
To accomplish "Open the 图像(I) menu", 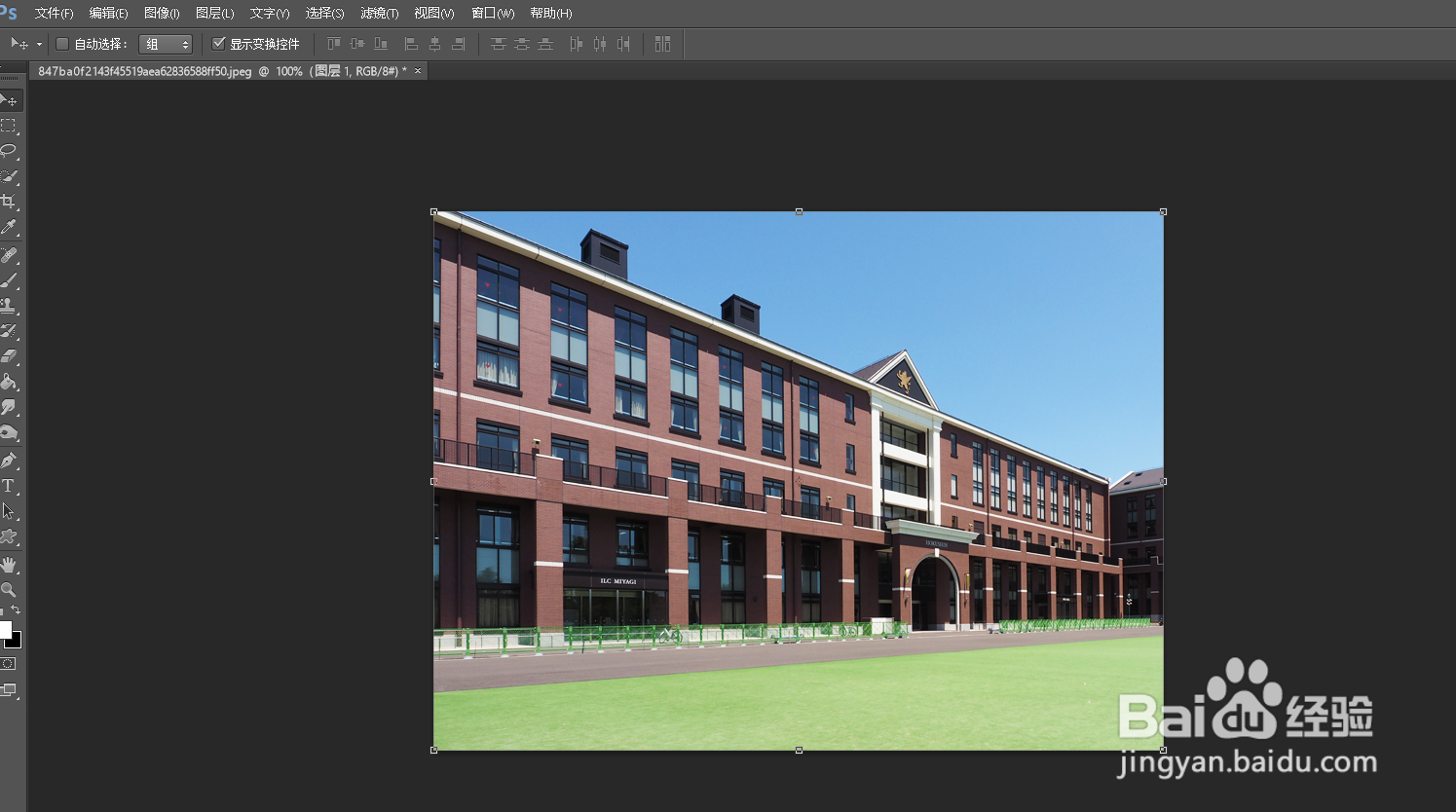I will coord(162,14).
